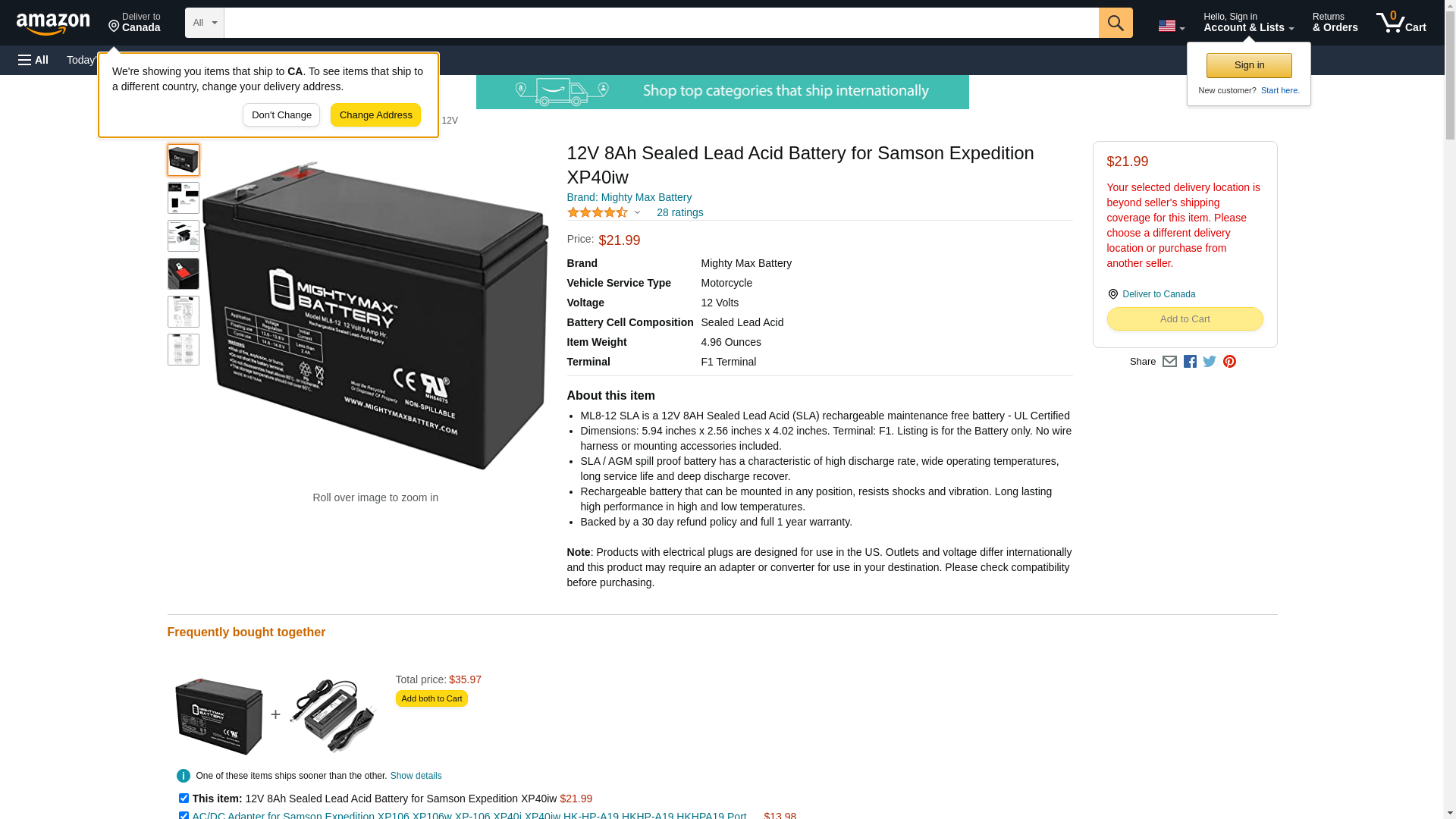
Task: Open the Amazon home logo
Action: [x=53, y=24]
